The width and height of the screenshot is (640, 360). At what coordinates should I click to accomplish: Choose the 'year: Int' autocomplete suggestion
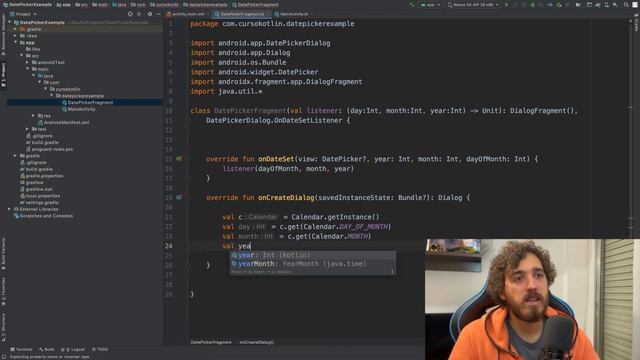[x=313, y=255]
